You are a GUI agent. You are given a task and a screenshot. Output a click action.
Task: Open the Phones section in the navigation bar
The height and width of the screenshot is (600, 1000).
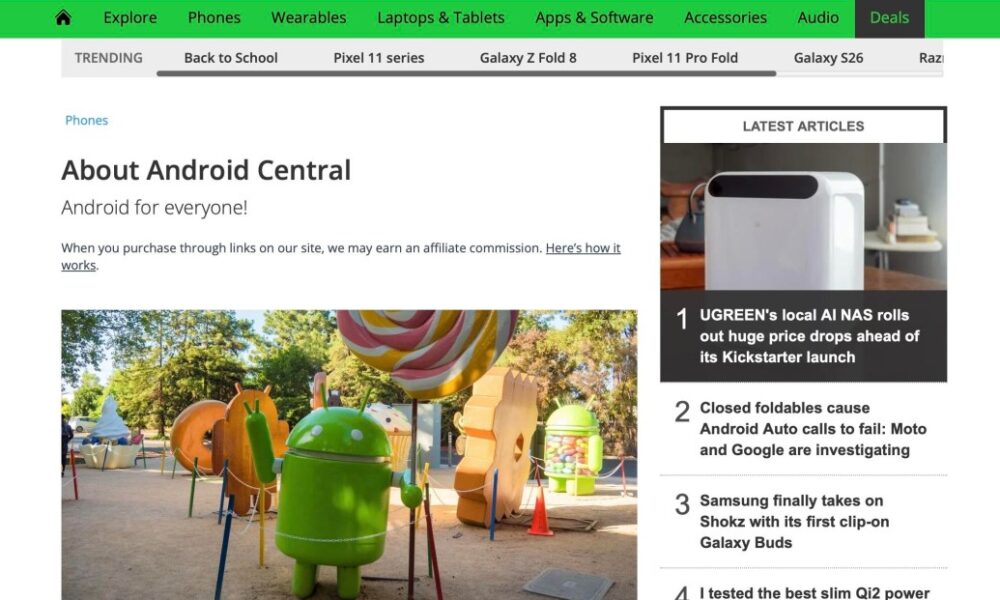(x=214, y=18)
